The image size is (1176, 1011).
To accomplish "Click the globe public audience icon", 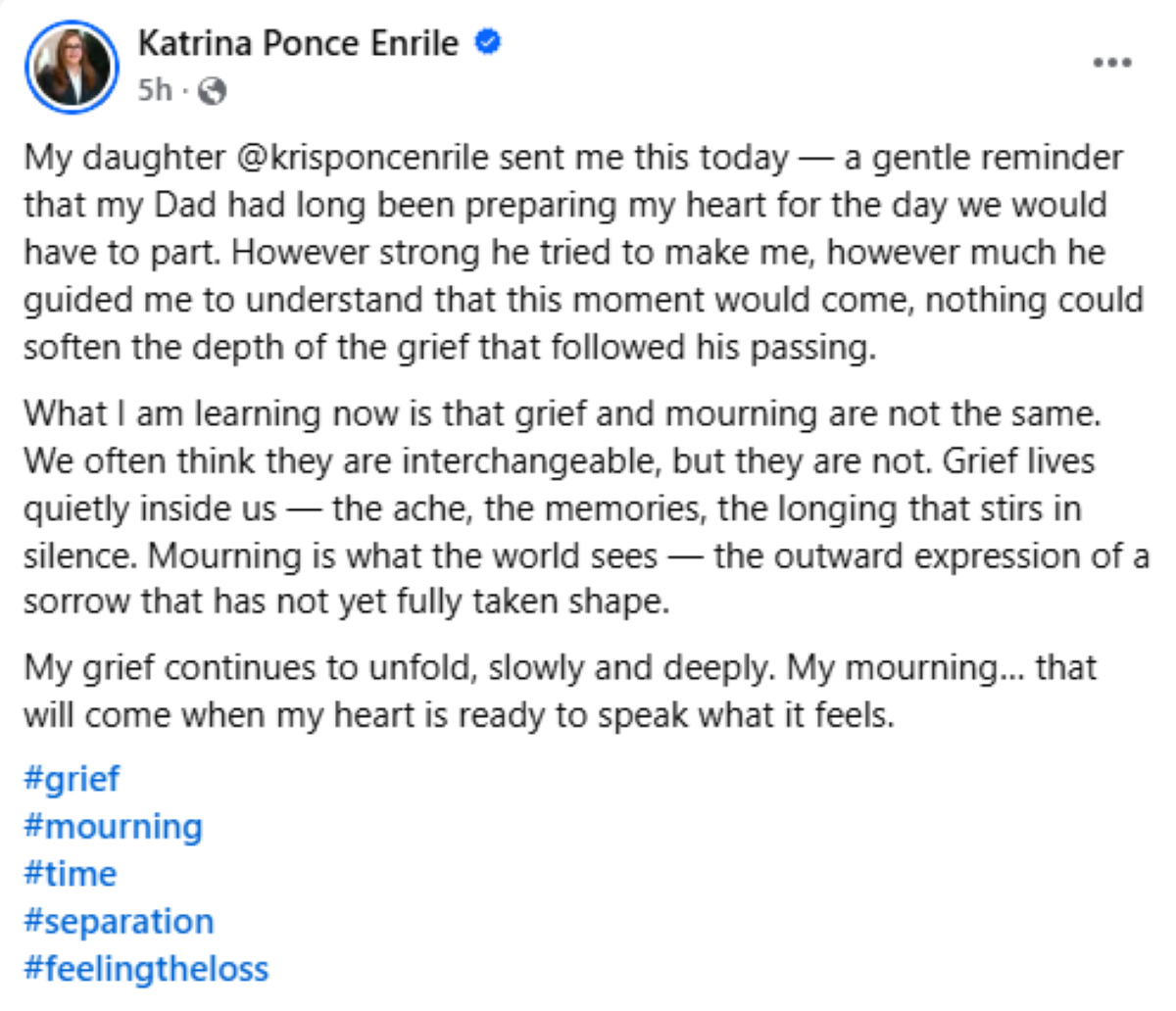I will click(x=212, y=91).
